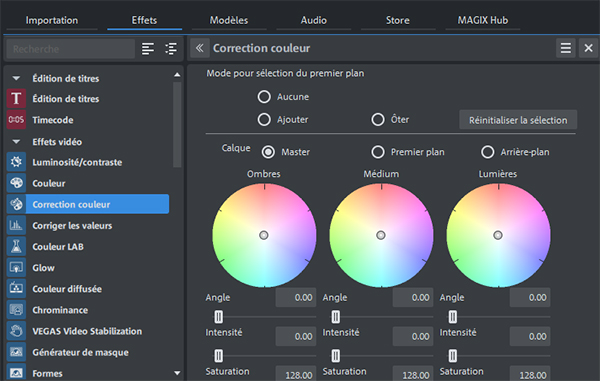Click the Médium Saturation value field

click(x=413, y=374)
